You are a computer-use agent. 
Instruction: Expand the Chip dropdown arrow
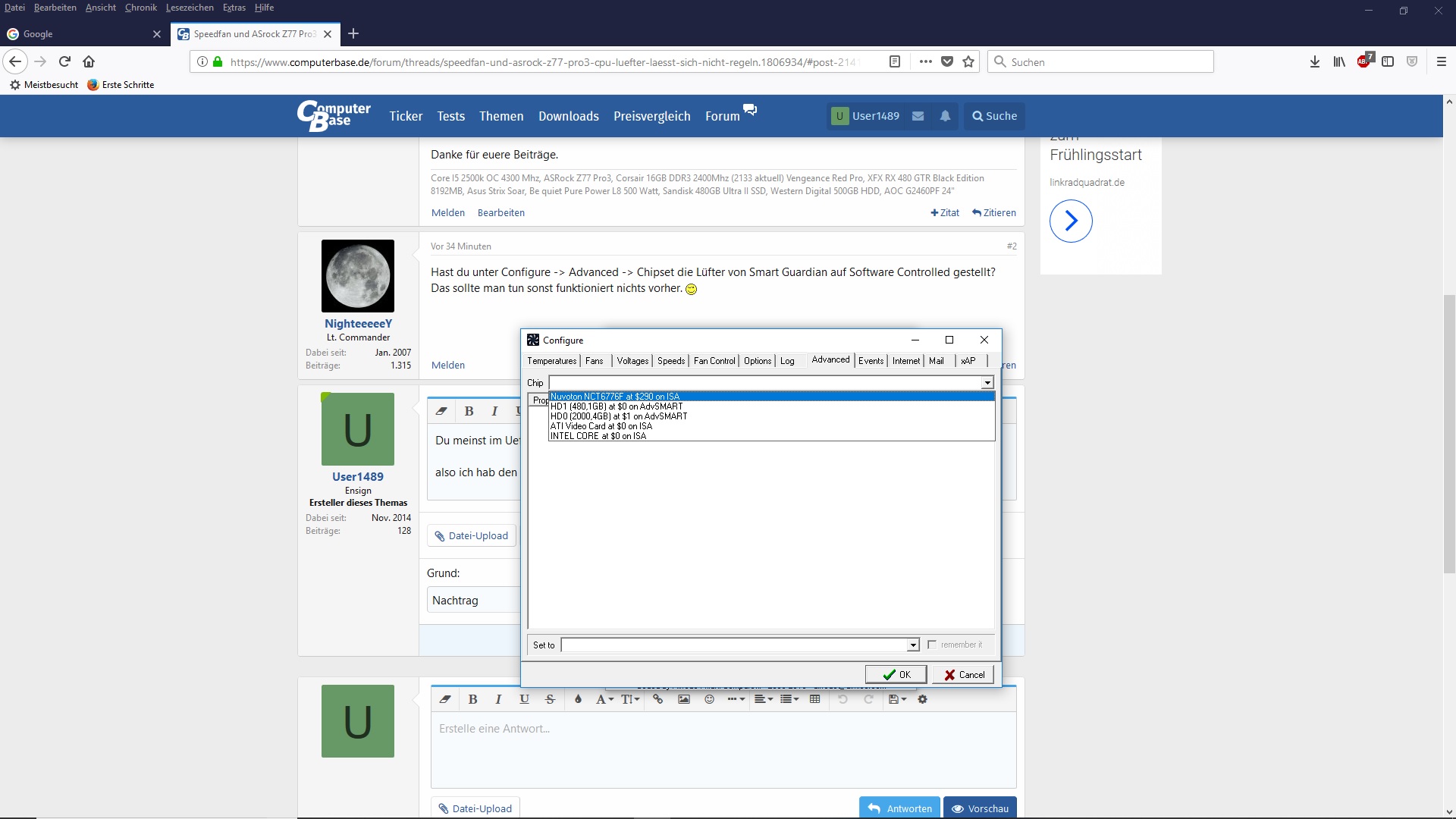point(987,383)
